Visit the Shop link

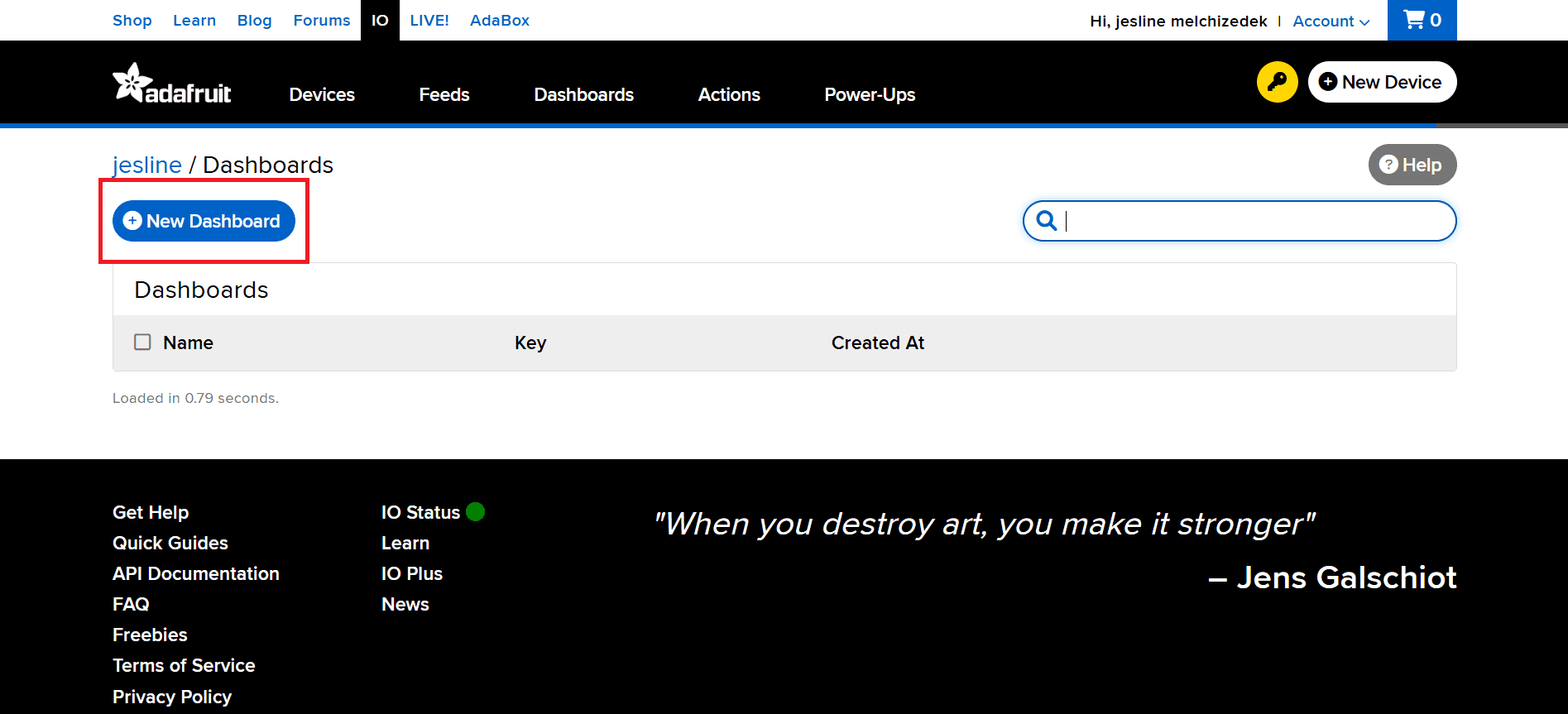pyautogui.click(x=132, y=20)
